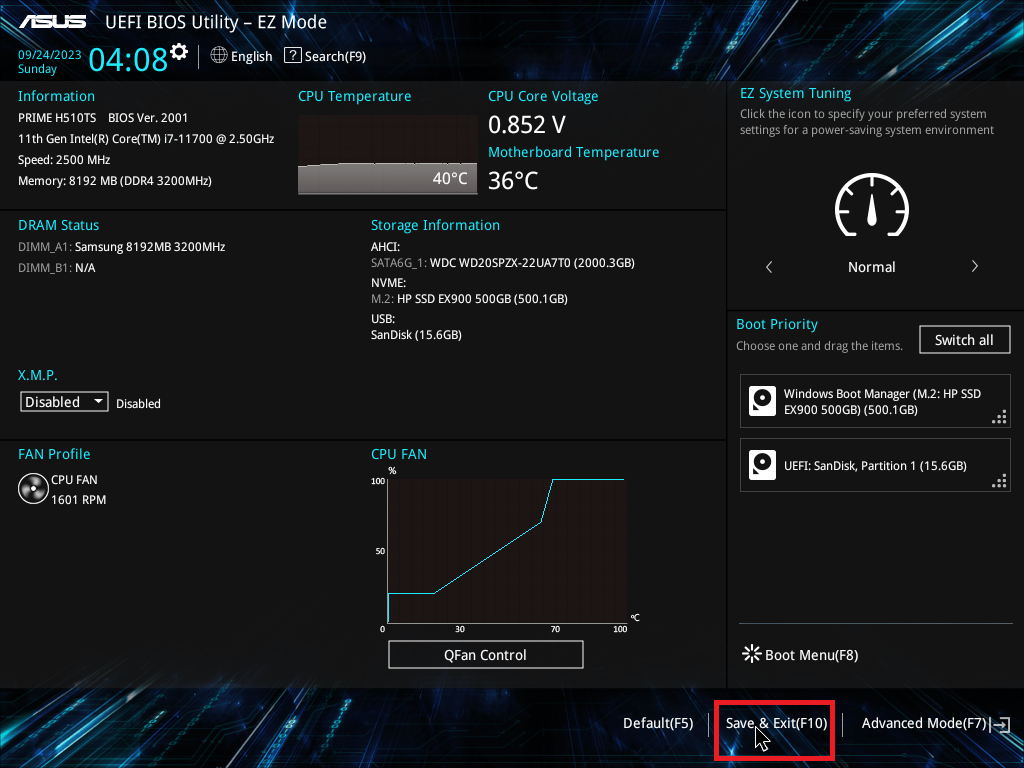Click the FAN Profile heading
1024x768 pixels.
[54, 454]
